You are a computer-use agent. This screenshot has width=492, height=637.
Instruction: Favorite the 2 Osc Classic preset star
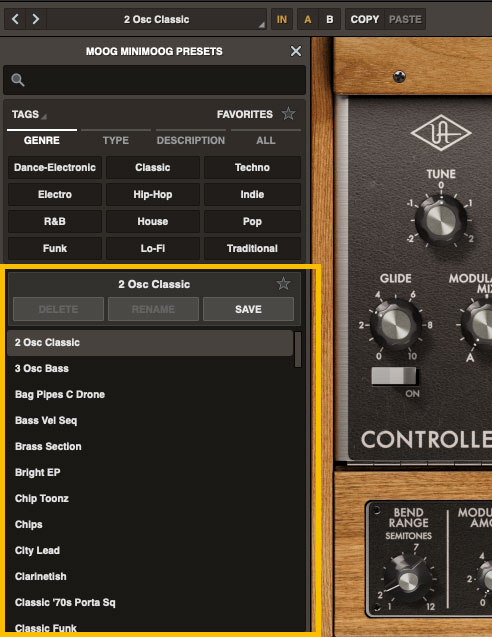pyautogui.click(x=283, y=284)
